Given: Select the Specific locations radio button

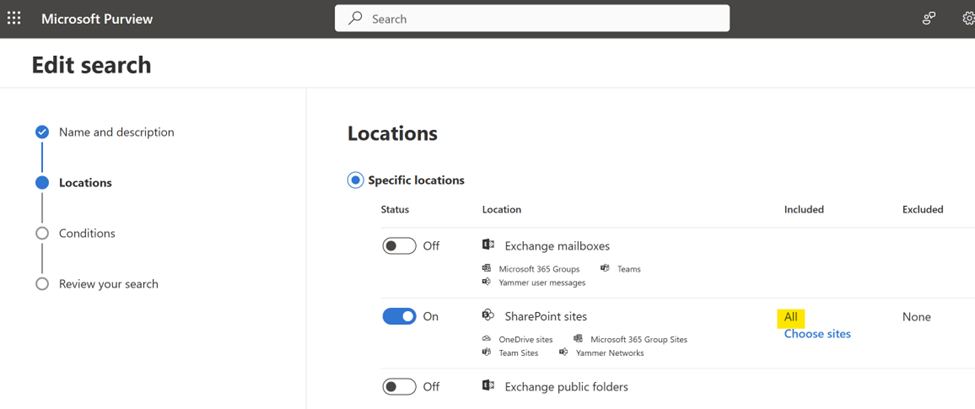Looking at the screenshot, I should [355, 181].
